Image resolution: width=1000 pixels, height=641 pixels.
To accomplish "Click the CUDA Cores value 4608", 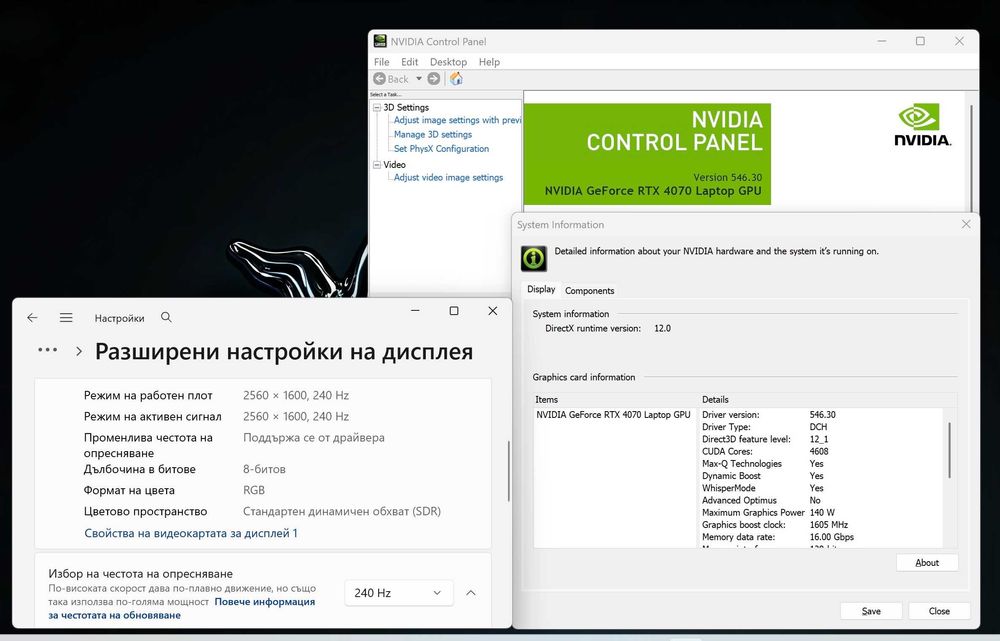I will (x=819, y=452).
